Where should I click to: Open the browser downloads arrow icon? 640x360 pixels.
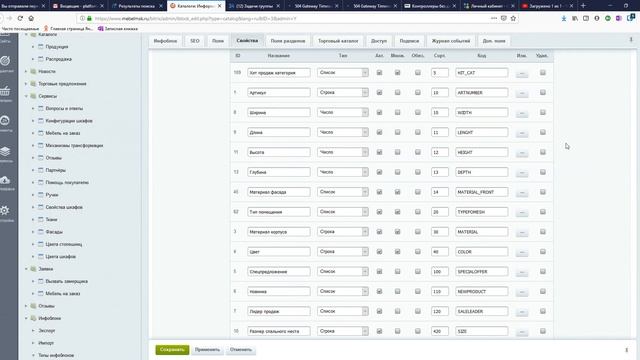click(564, 18)
